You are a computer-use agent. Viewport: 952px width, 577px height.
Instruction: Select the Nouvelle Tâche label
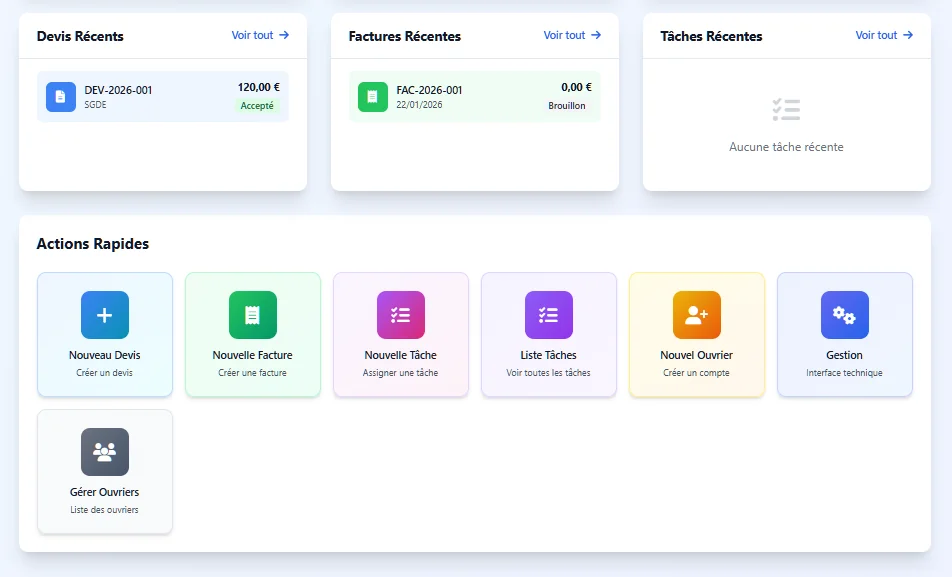pyautogui.click(x=401, y=355)
